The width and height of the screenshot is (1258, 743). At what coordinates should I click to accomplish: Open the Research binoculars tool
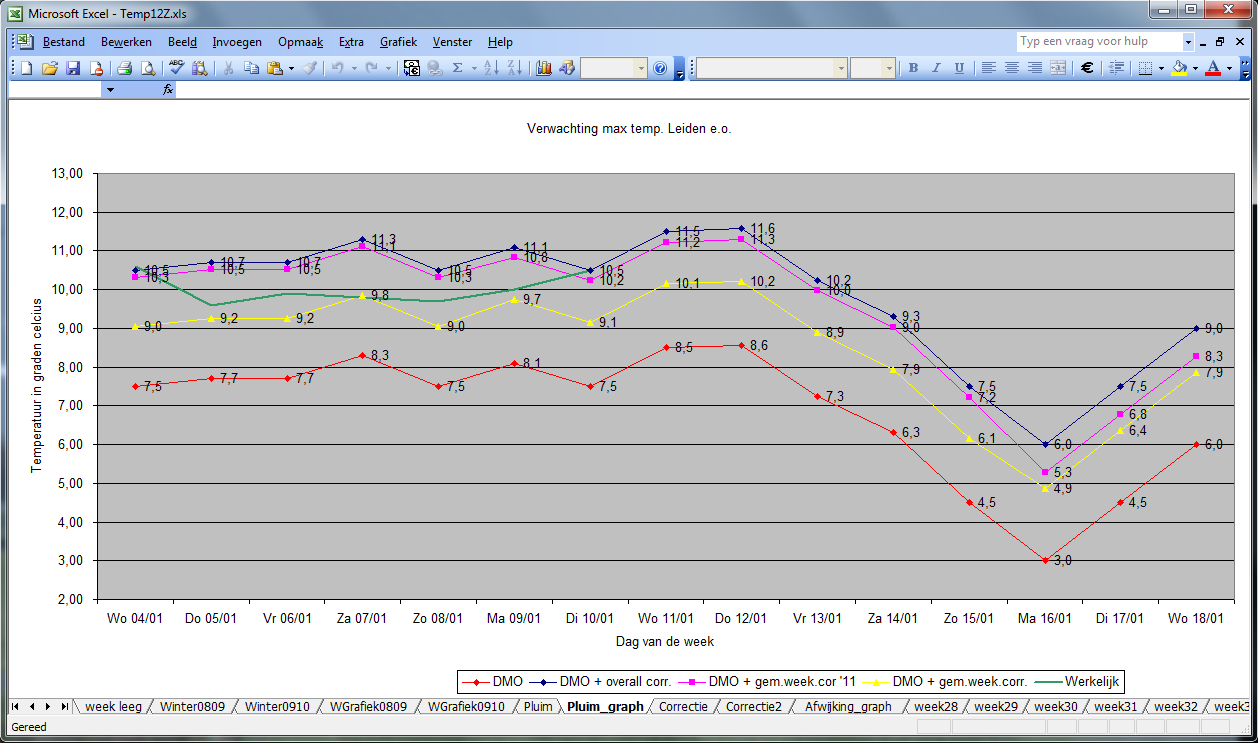[x=199, y=68]
